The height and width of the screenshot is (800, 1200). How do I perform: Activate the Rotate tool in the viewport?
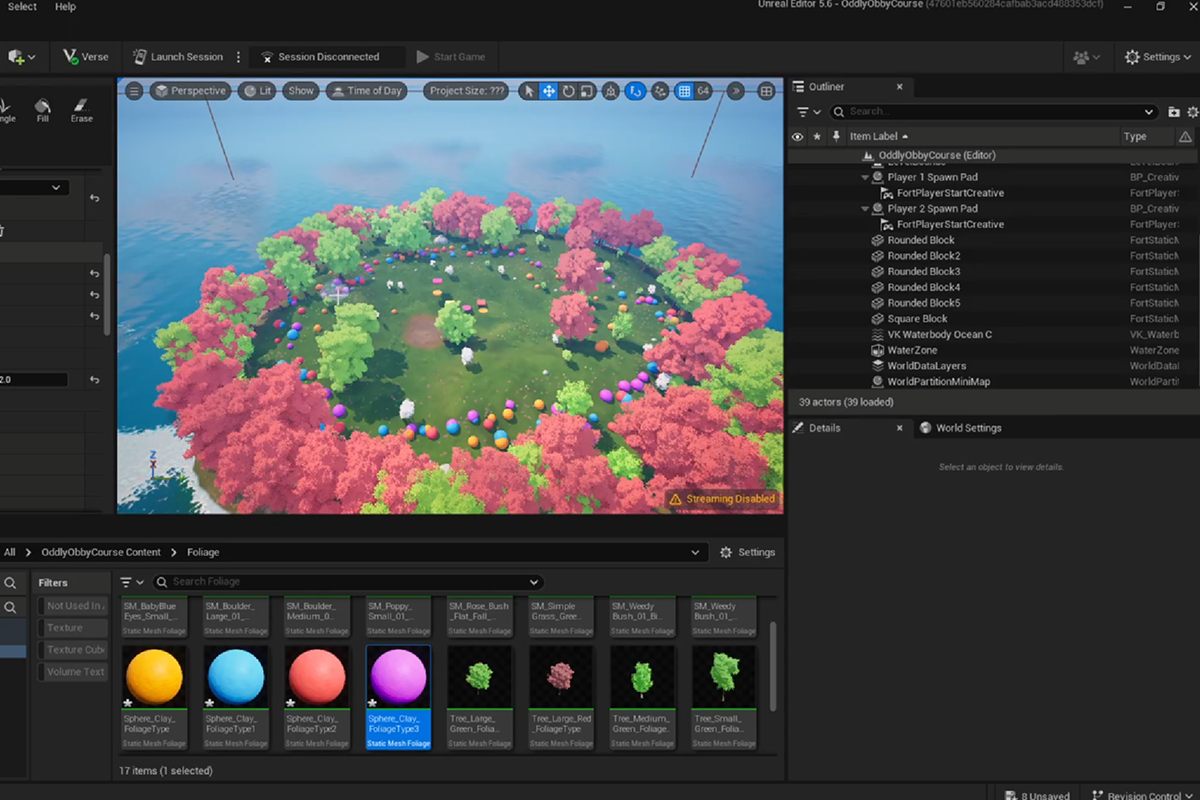click(x=570, y=90)
